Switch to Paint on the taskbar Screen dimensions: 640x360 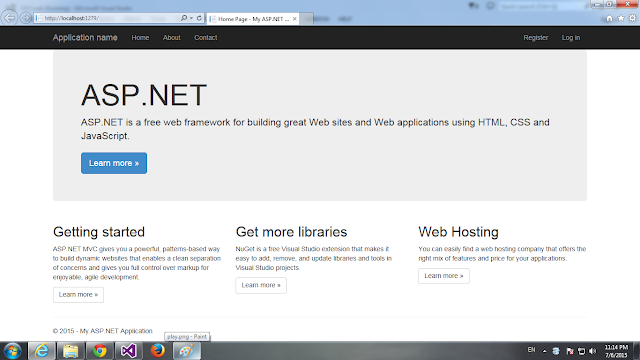187,351
